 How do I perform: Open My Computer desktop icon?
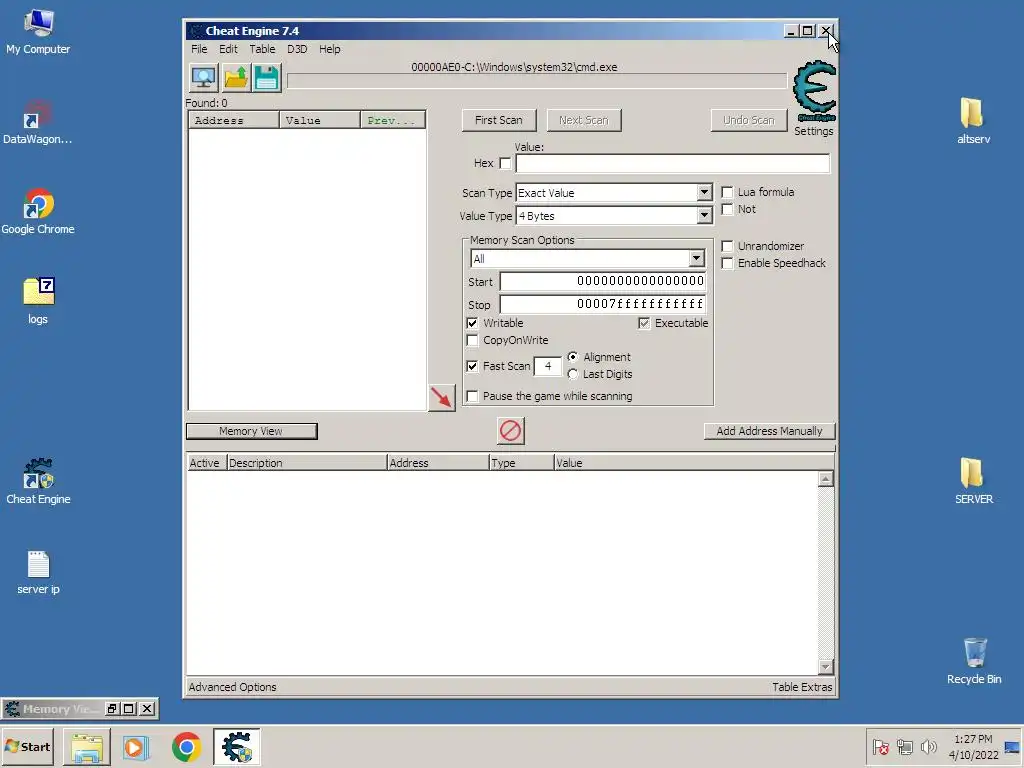click(x=38, y=32)
